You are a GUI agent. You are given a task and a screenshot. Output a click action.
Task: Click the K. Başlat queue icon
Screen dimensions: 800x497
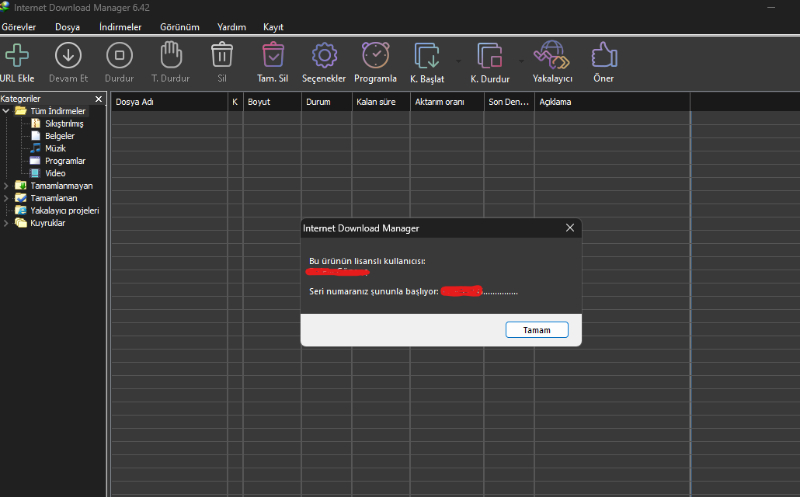(427, 55)
